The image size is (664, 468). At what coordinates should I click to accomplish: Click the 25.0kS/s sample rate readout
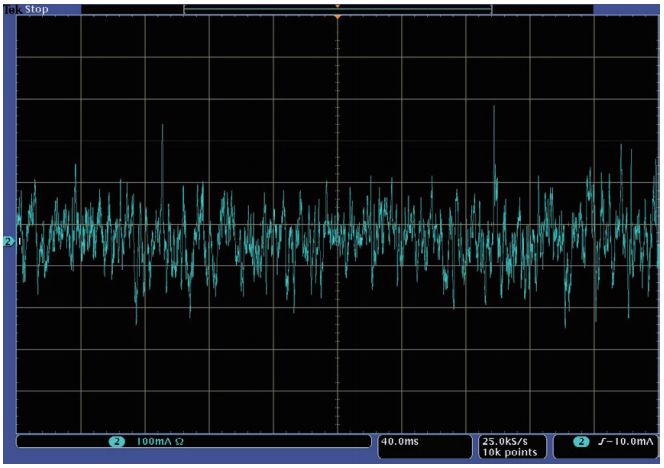[505, 441]
